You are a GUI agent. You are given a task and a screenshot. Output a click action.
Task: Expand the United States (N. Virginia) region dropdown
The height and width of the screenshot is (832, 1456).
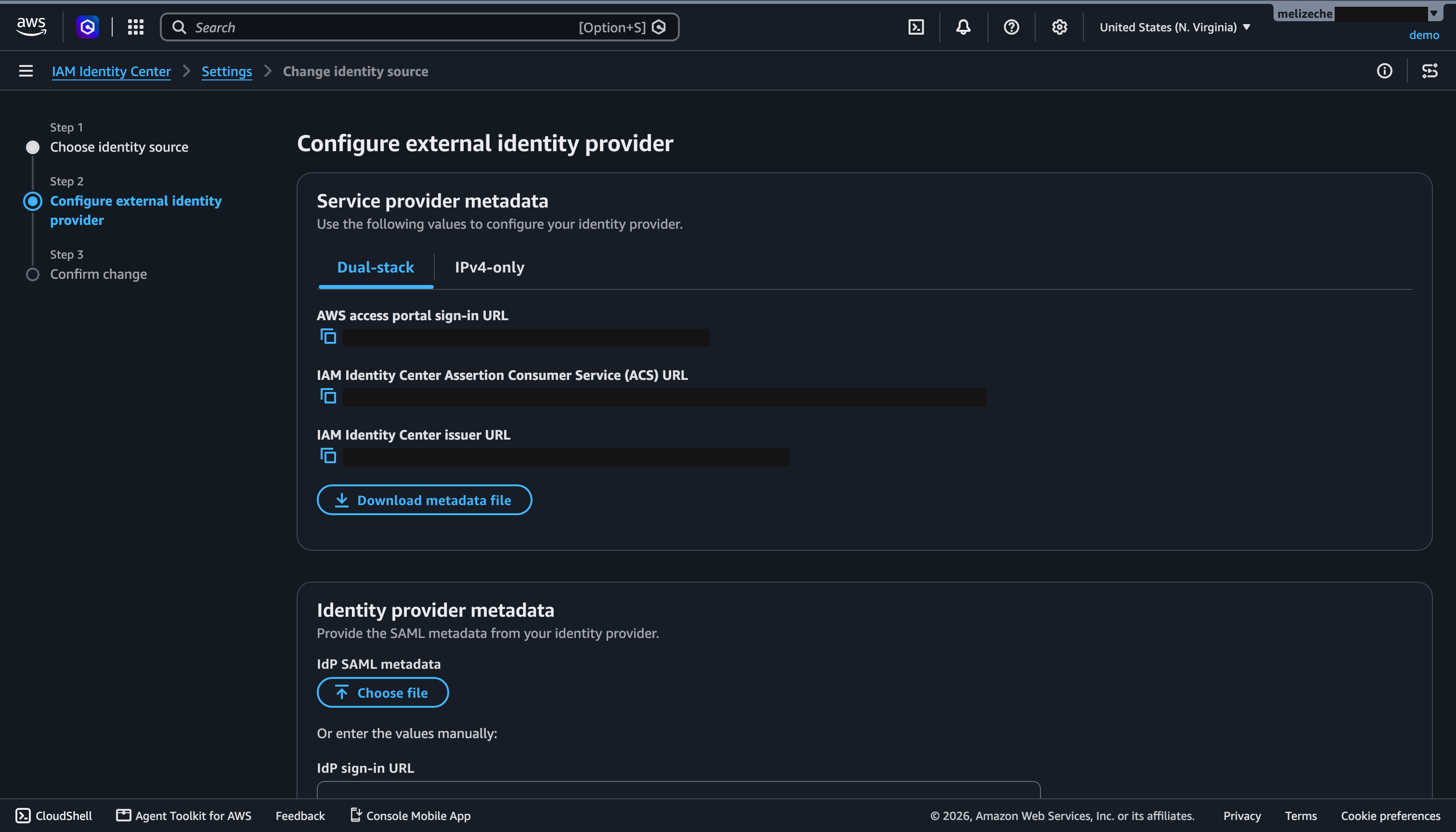click(x=1175, y=27)
